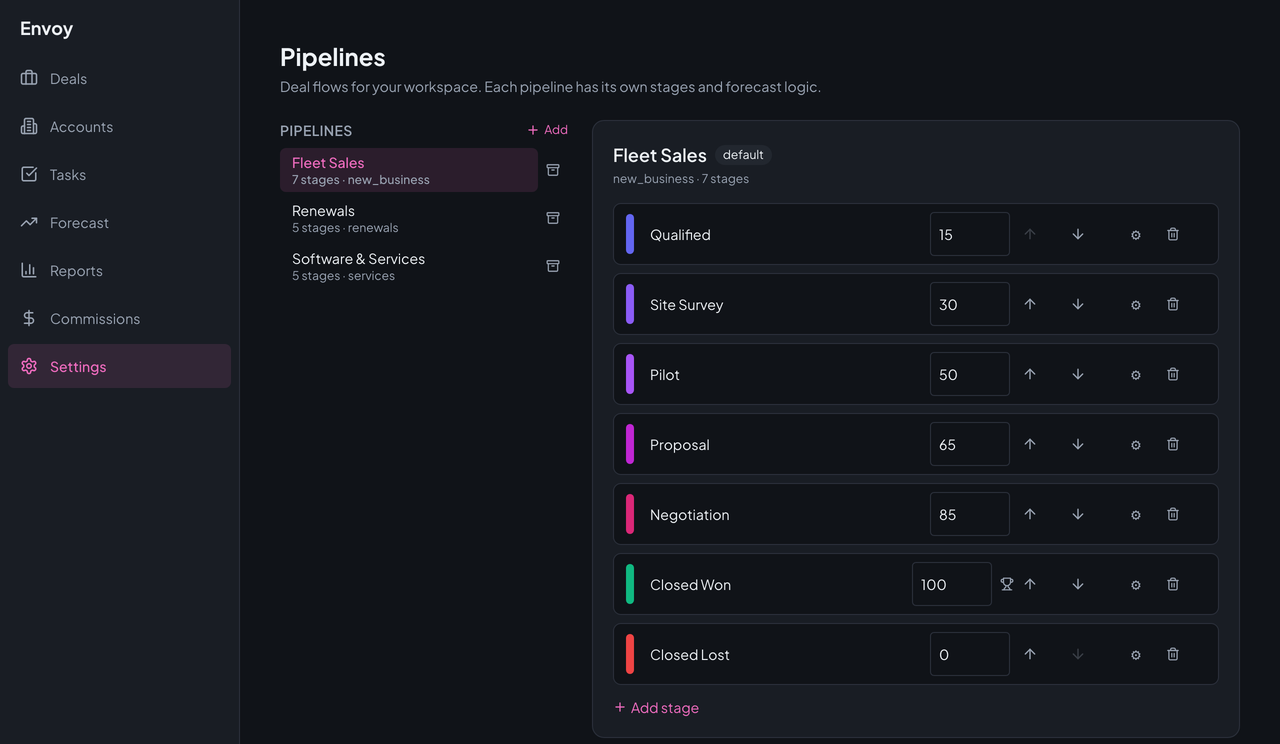
Task: Navigate to Forecast
Action: (119, 222)
